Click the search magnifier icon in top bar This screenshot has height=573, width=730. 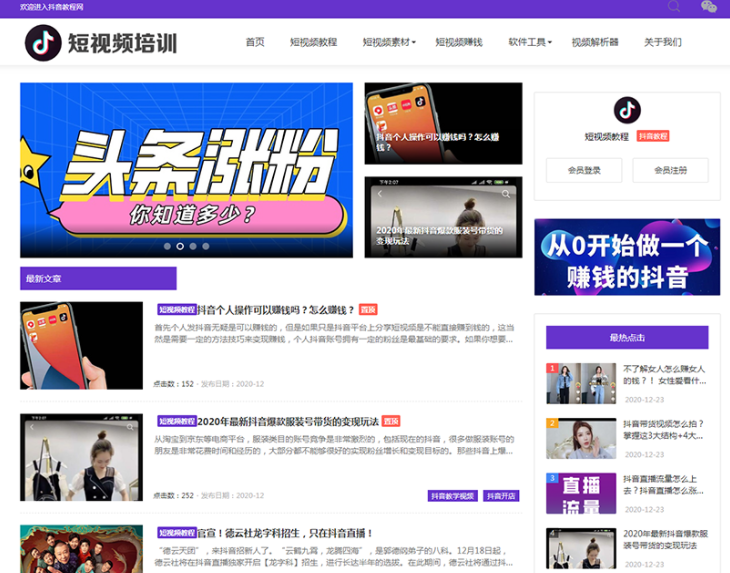pos(674,7)
